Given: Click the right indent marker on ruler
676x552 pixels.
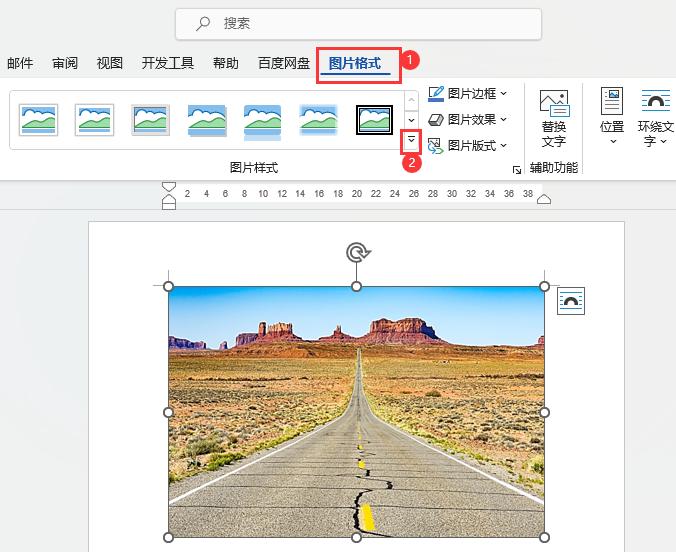Looking at the screenshot, I should (544, 199).
